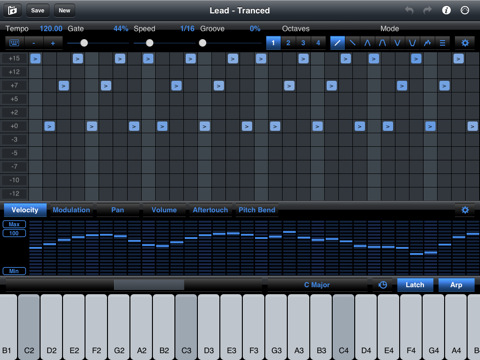
Task: Click the keyboard tempo icon below Tempo
Action: pos(14,43)
